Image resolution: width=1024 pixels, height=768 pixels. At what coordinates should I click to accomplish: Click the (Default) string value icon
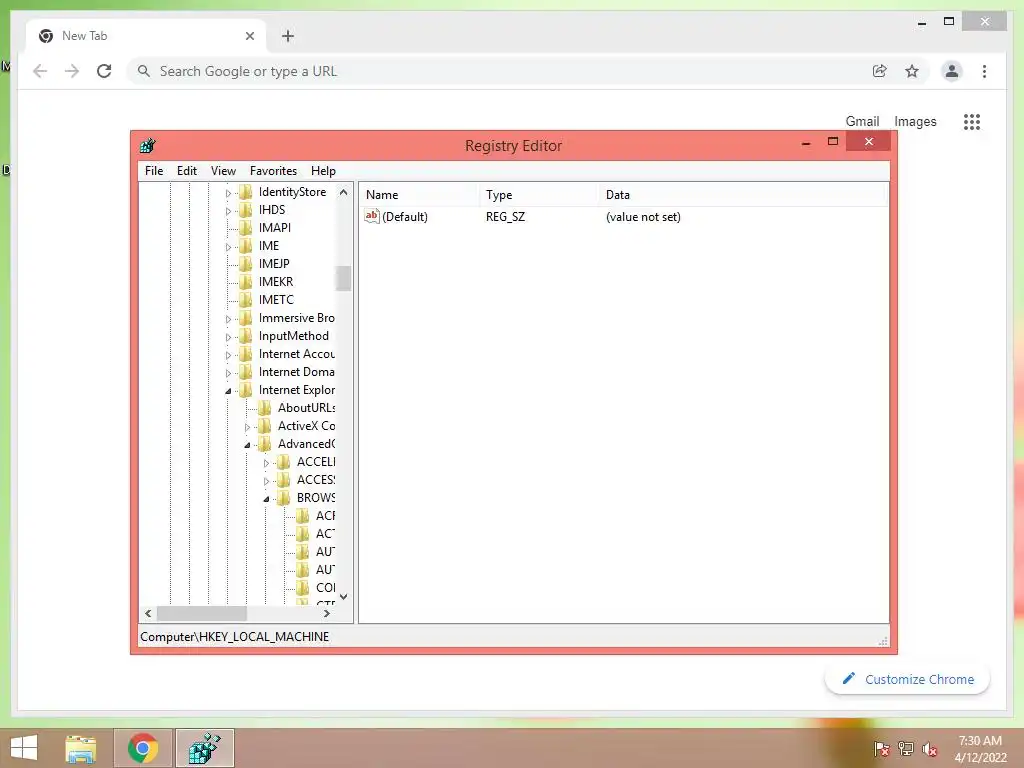point(372,216)
